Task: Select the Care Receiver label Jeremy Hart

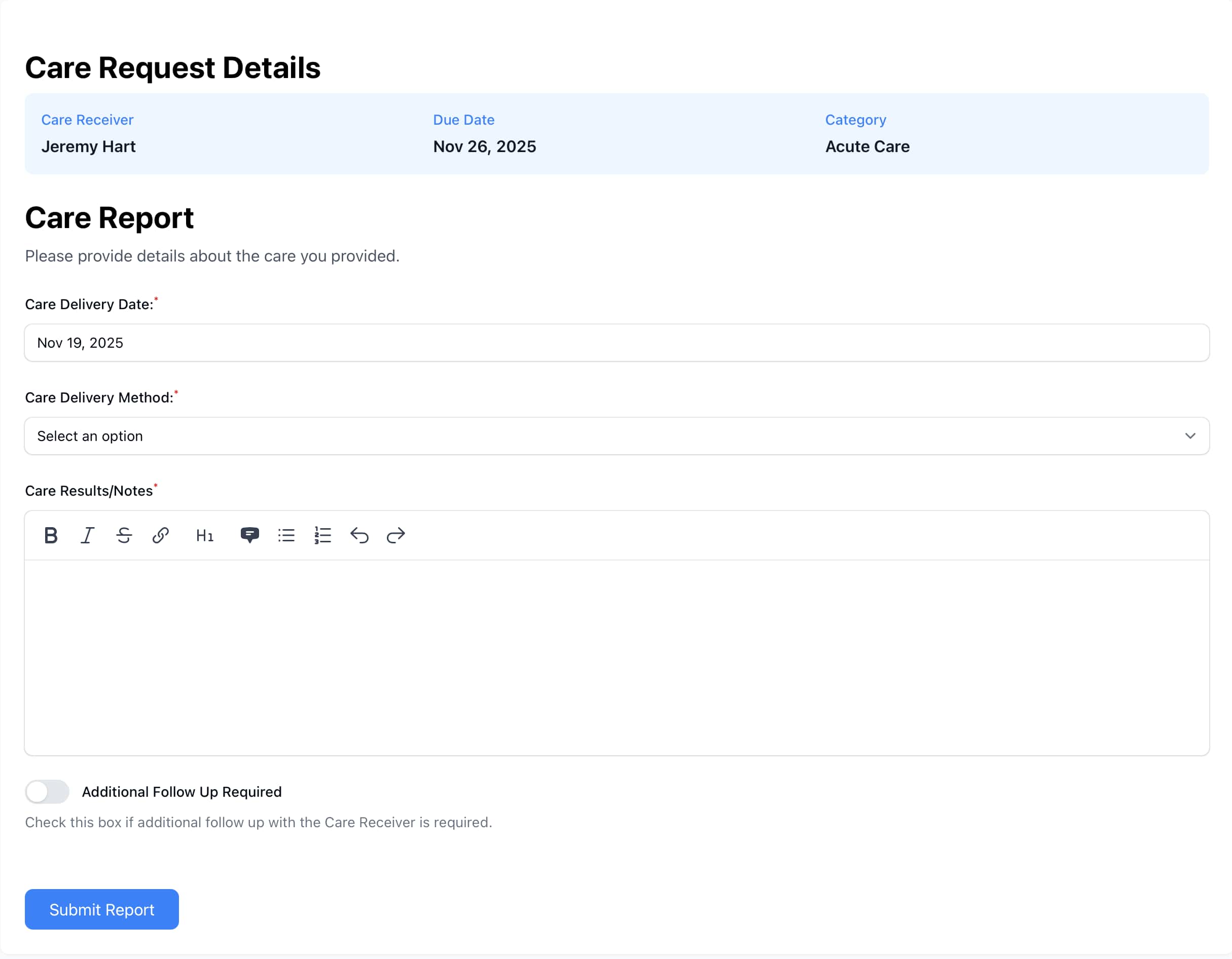Action: 88,146
